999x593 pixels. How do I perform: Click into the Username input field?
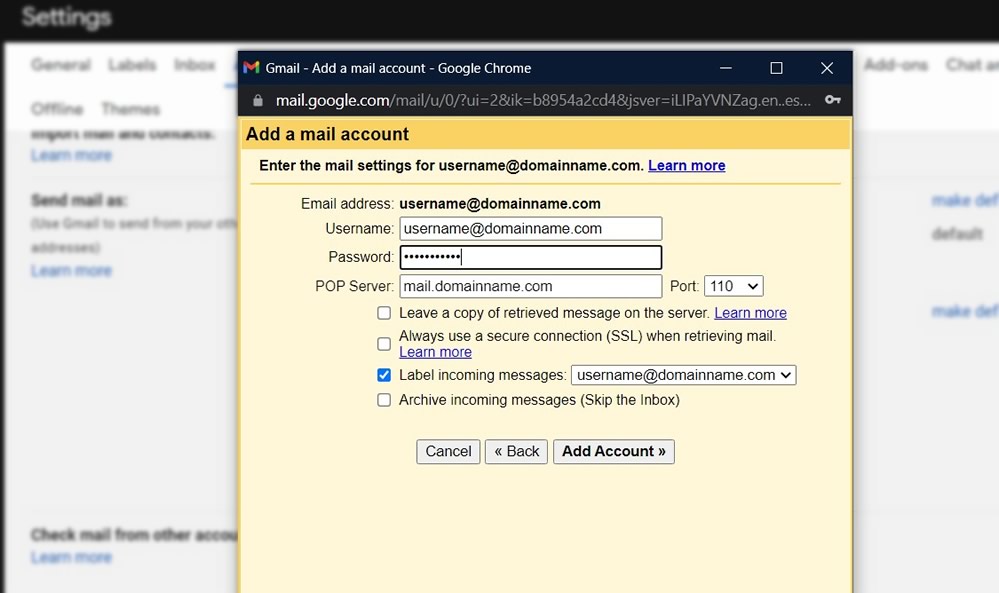[x=531, y=229]
